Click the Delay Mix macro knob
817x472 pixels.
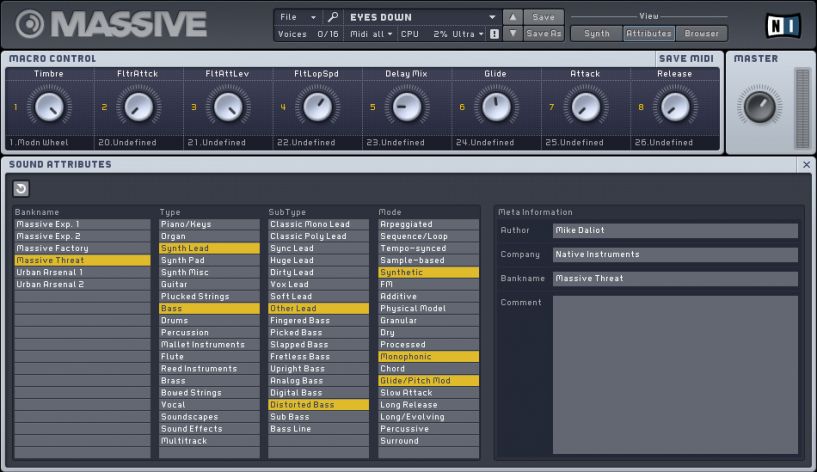click(406, 107)
